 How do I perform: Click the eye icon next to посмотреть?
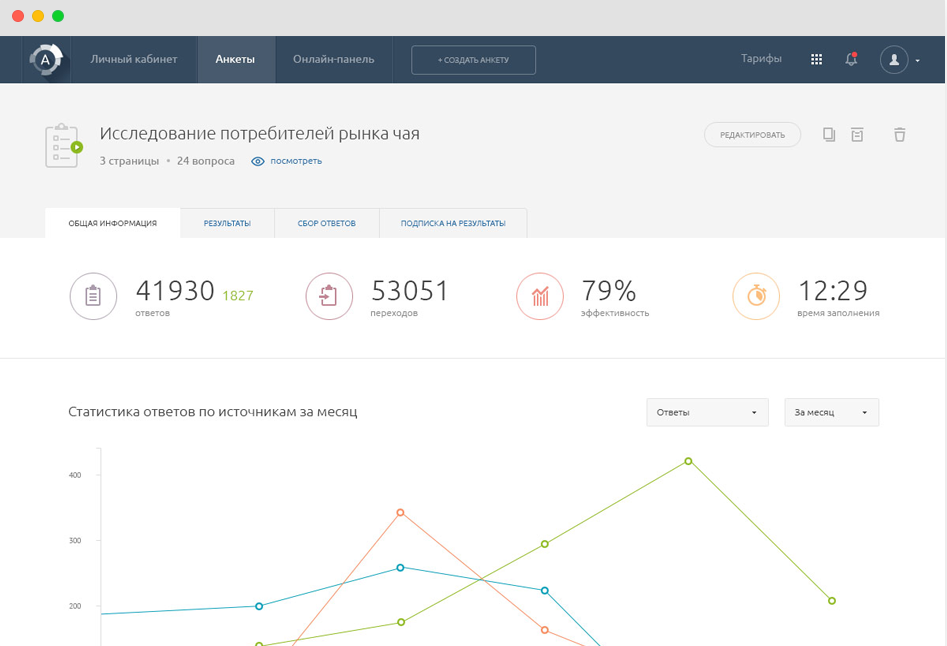(258, 161)
